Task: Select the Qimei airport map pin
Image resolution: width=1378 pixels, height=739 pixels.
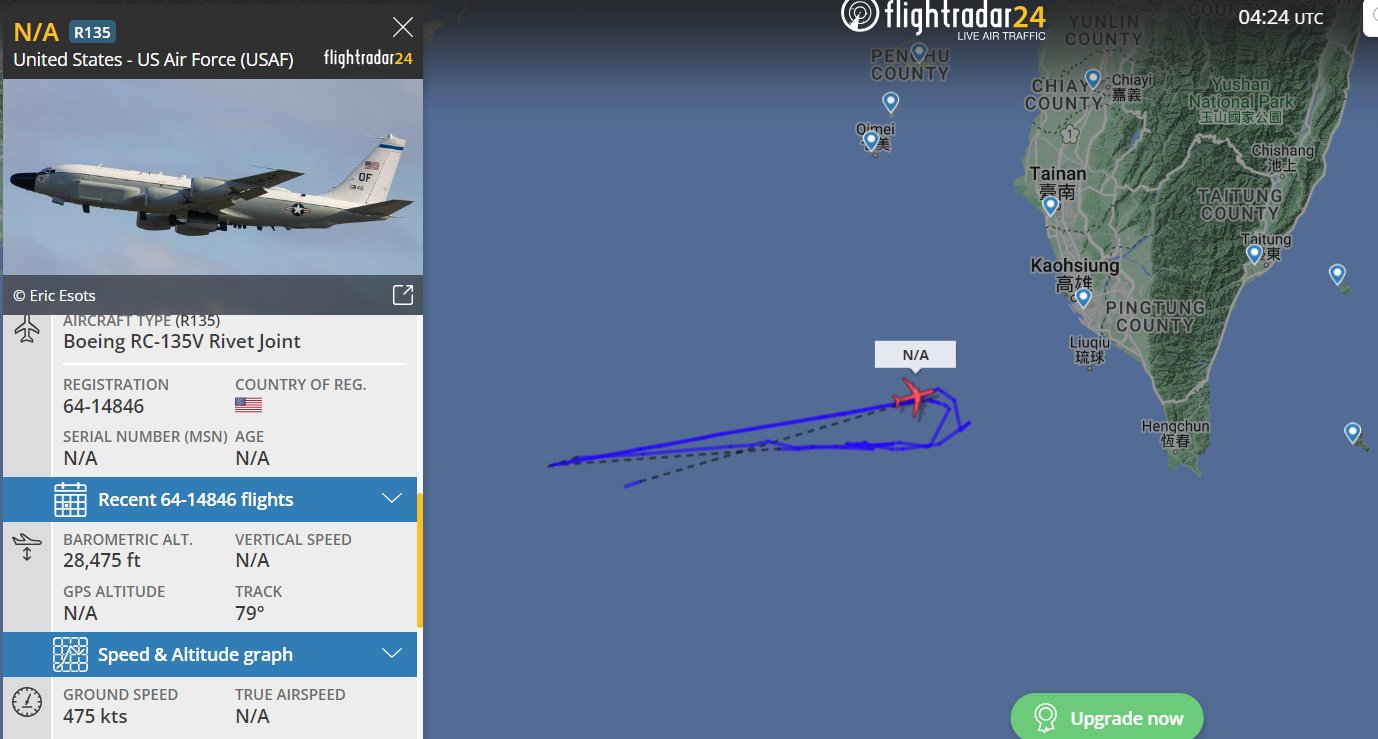Action: click(871, 140)
